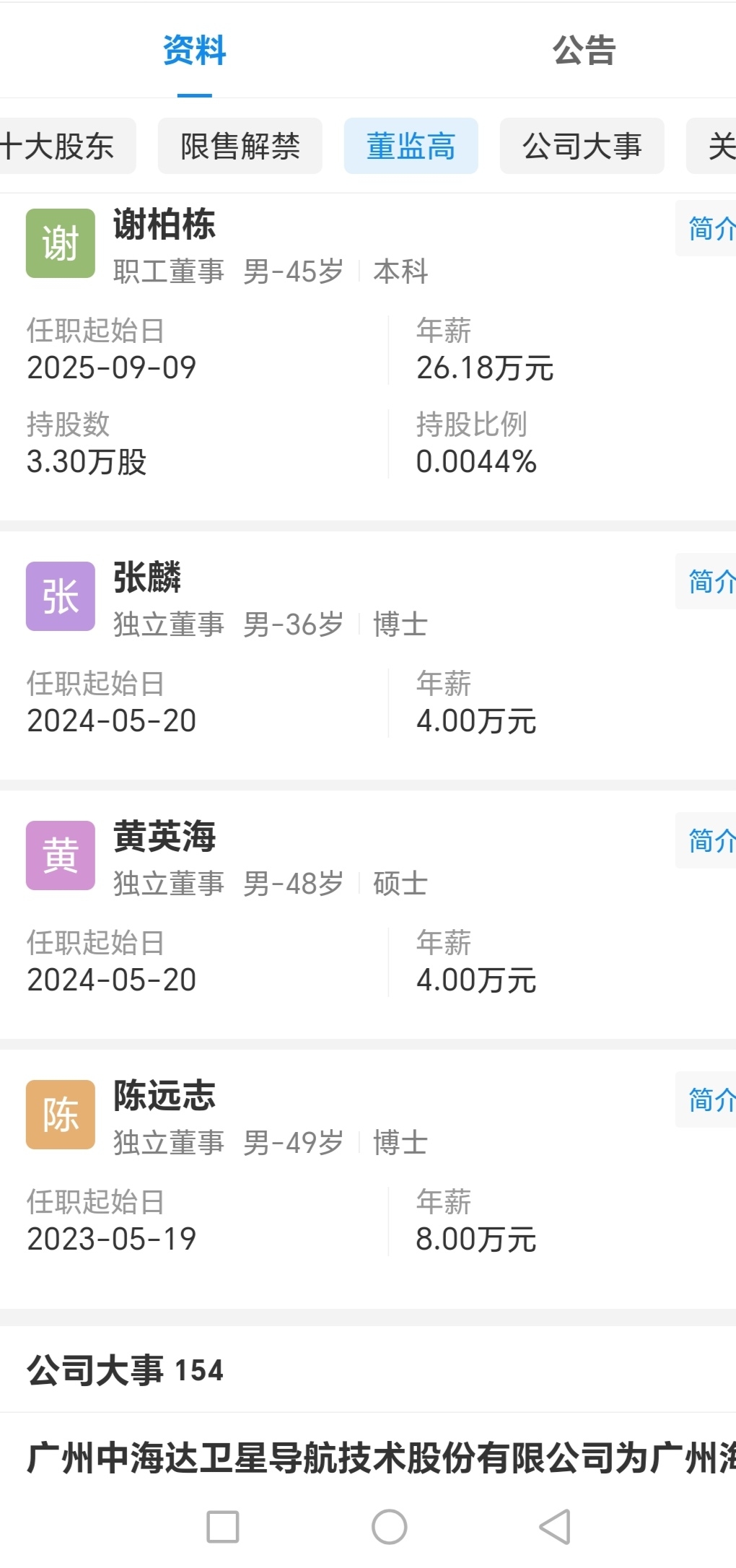Image resolution: width=736 pixels, height=1568 pixels.
Task: Tap the pink 黄 avatar icon
Action: pos(61,855)
